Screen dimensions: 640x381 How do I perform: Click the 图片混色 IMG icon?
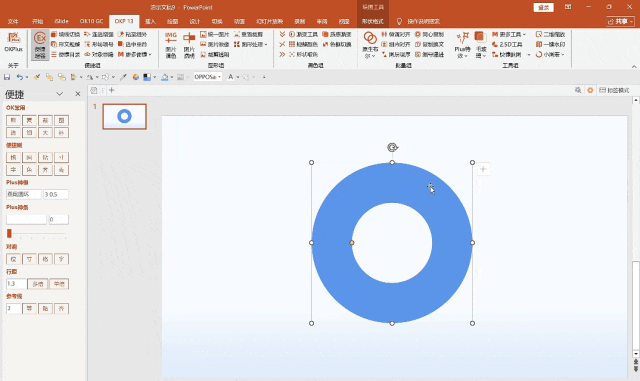pos(171,45)
